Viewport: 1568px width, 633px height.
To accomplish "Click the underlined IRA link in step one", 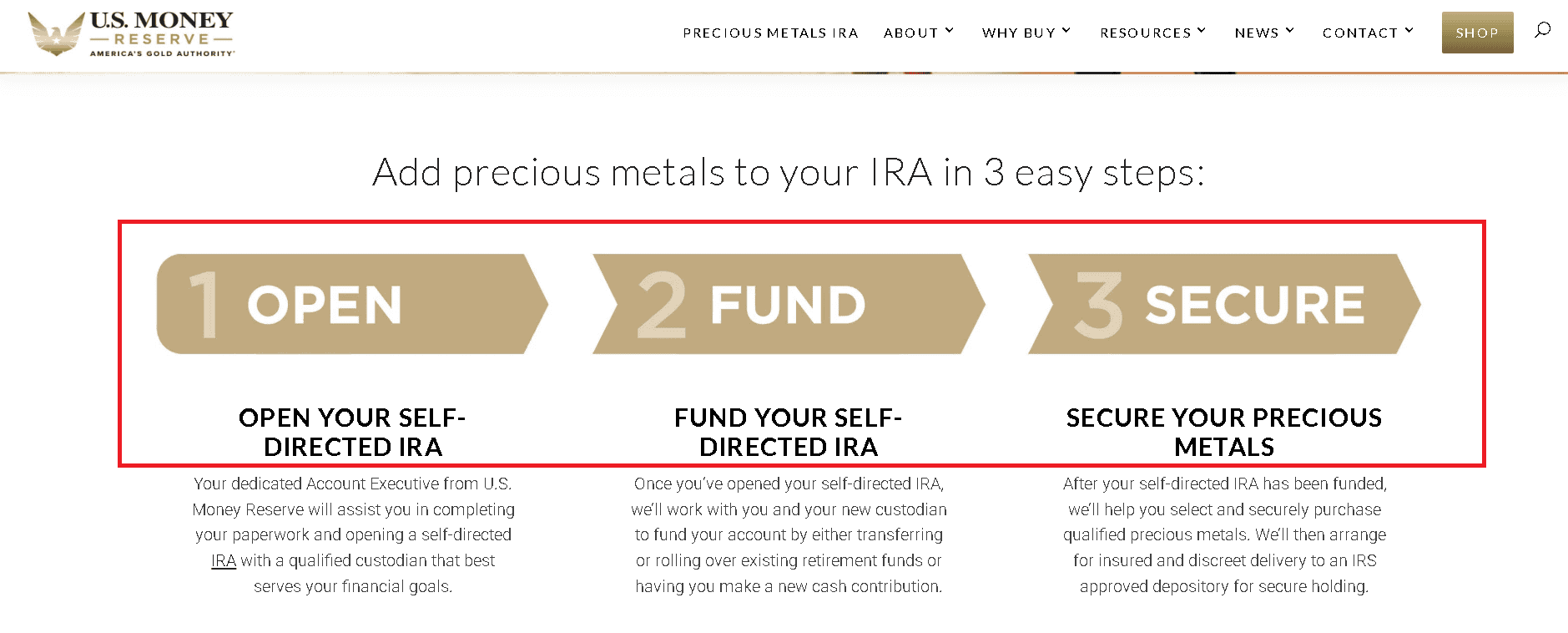I will coord(223,560).
